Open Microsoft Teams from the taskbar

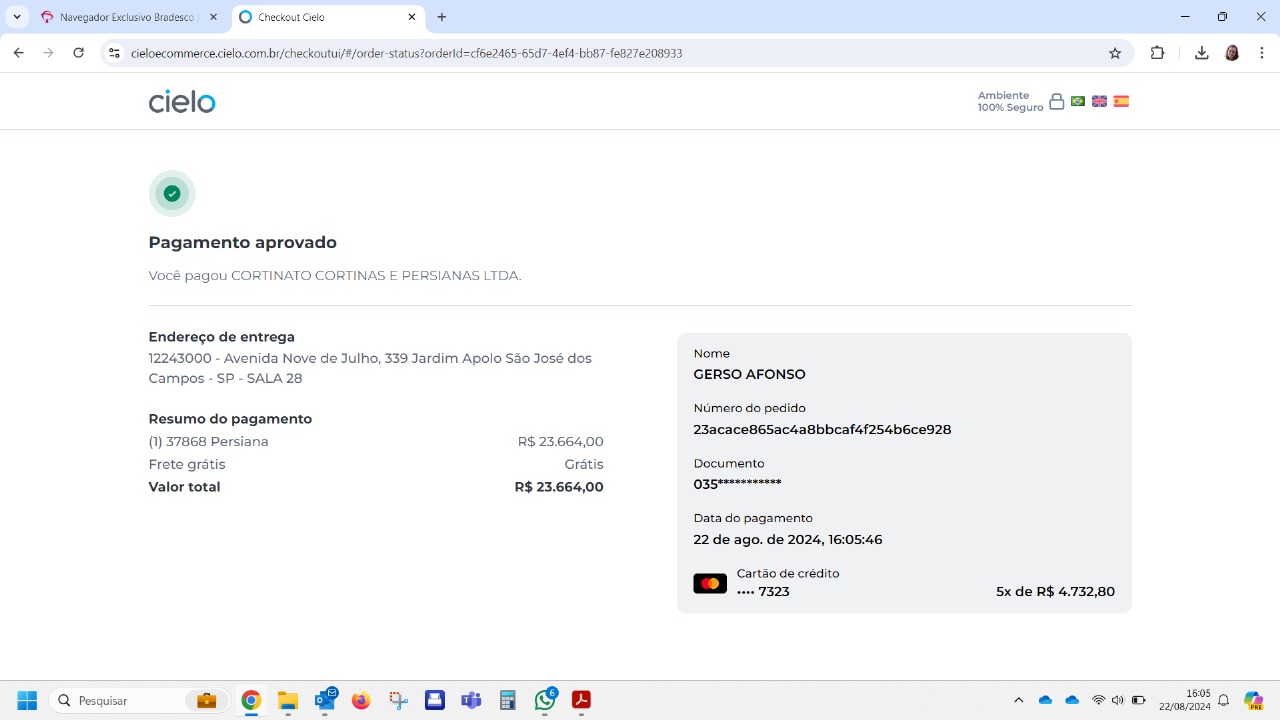coord(471,701)
